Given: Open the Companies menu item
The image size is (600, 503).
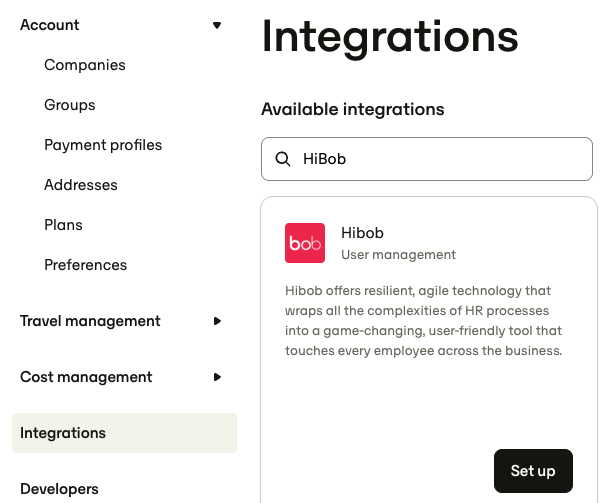Looking at the screenshot, I should (85, 65).
